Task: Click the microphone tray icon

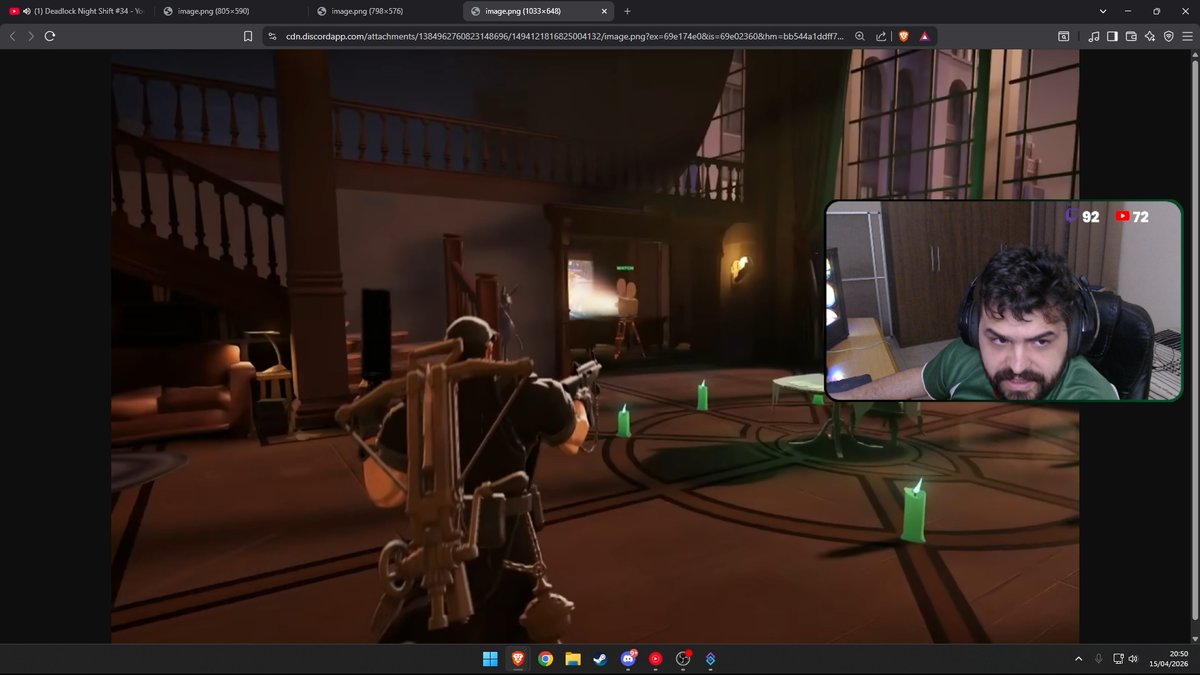Action: [x=1098, y=659]
